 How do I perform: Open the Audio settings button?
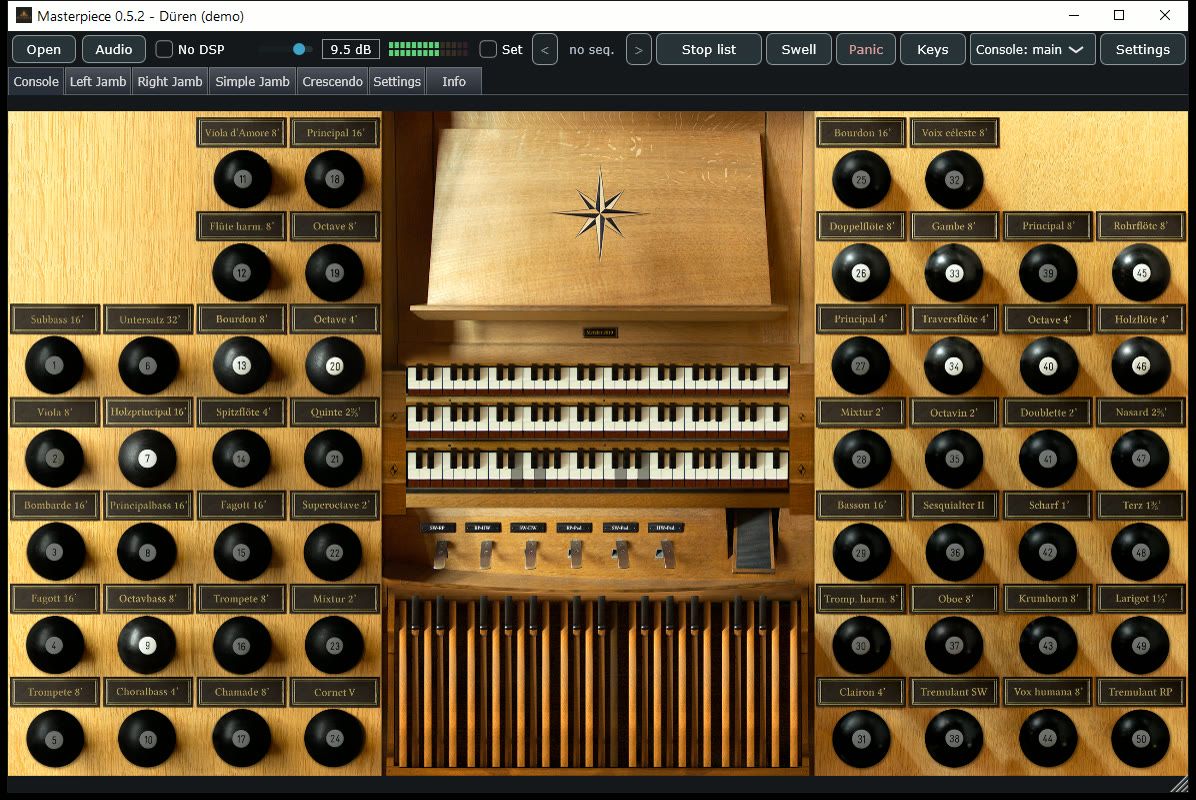pyautogui.click(x=114, y=50)
